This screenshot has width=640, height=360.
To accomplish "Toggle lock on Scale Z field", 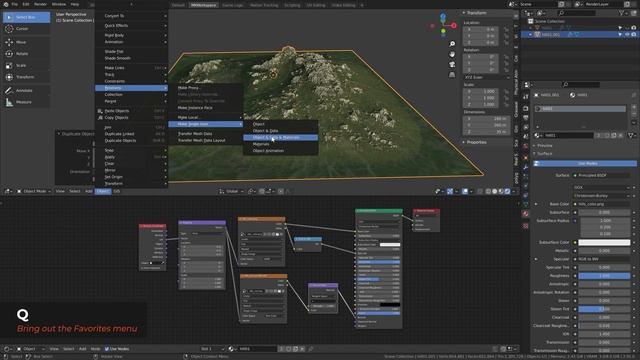I will click(506, 104).
